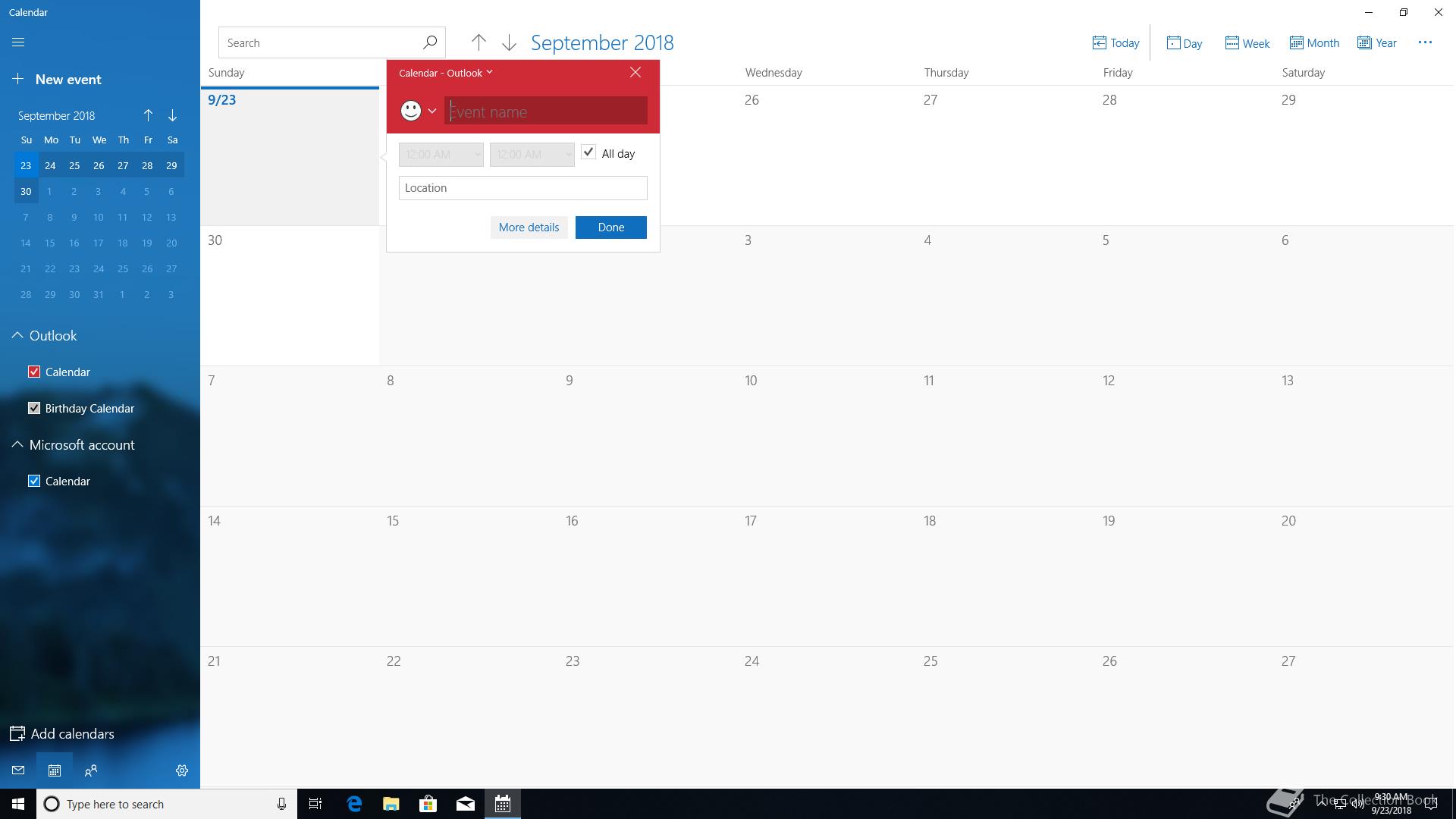Click taskbar clock showing 9/23/2018
This screenshot has width=1456, height=819.
(x=1391, y=804)
